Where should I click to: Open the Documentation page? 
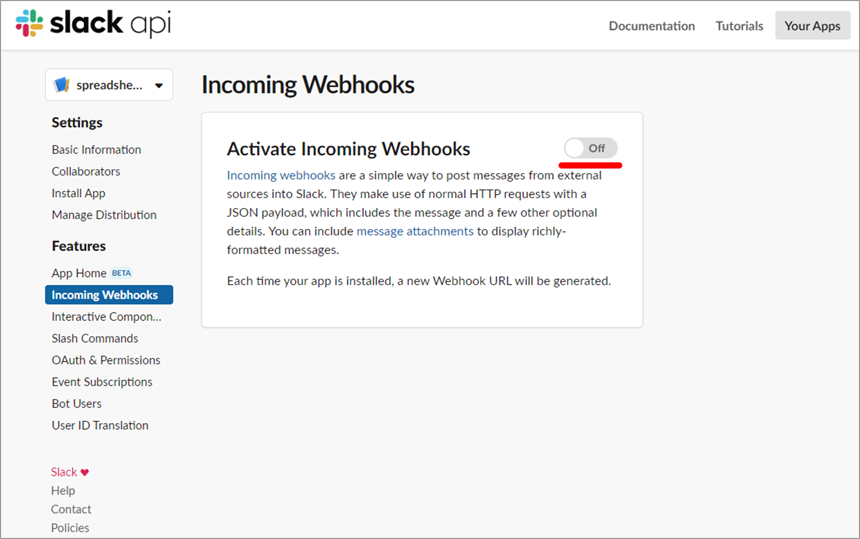pos(652,26)
